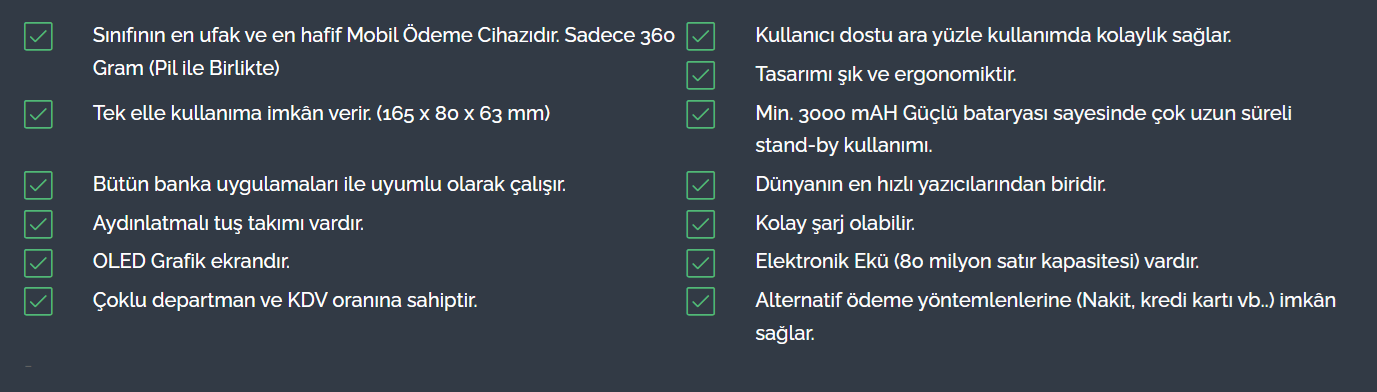This screenshot has width=1377, height=392.
Task: Select the check icon beside "Bütün banka uygulamaları"
Action: point(38,186)
